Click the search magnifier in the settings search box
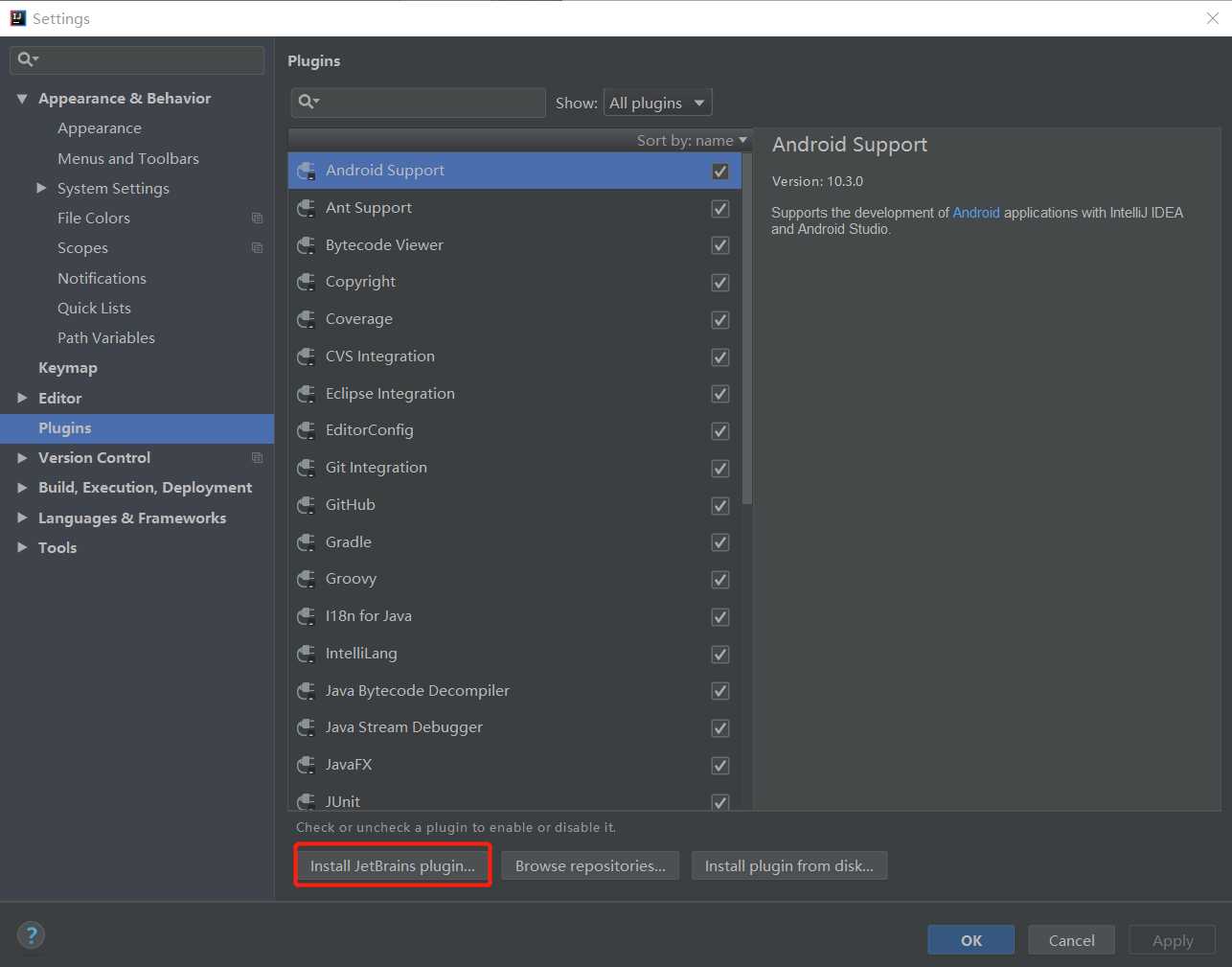 [28, 59]
